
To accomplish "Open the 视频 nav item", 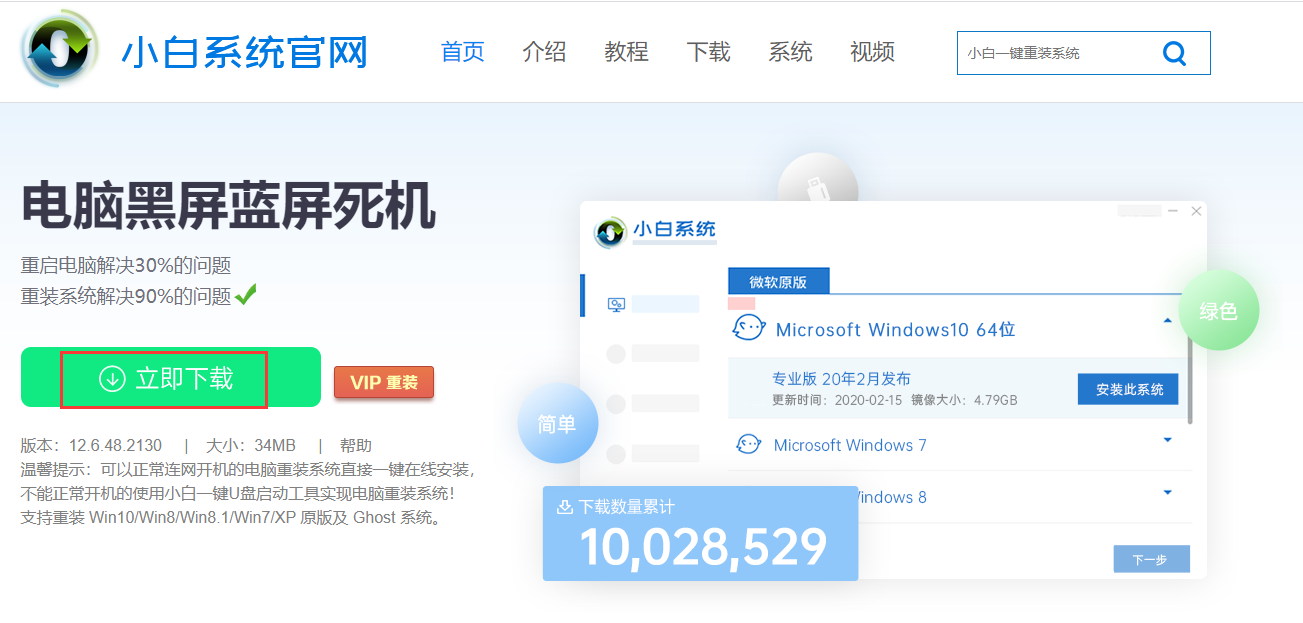I will tap(873, 52).
